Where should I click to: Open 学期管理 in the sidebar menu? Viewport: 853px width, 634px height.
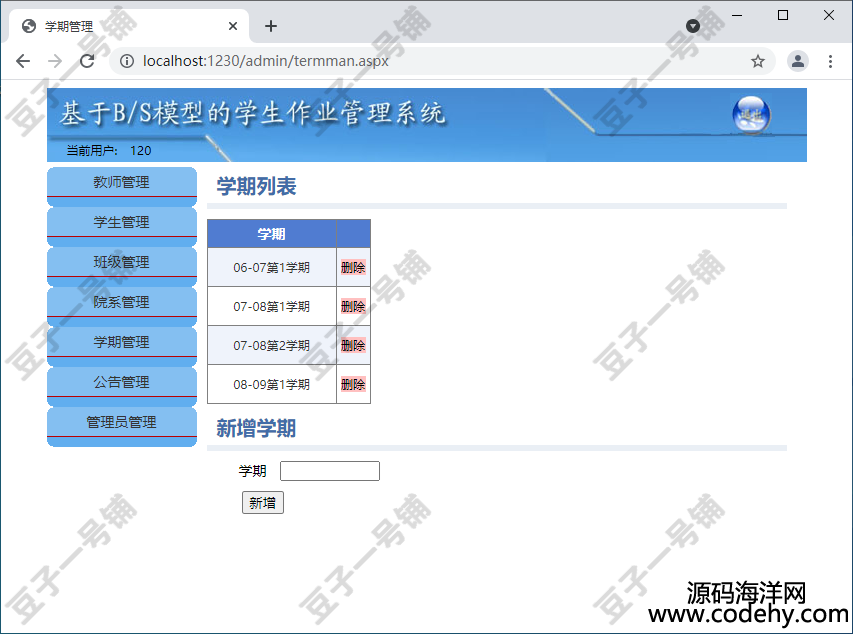pos(122,342)
